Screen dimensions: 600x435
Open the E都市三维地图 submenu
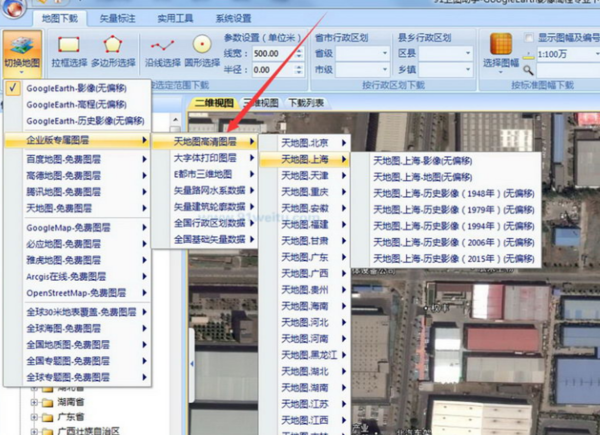205,174
